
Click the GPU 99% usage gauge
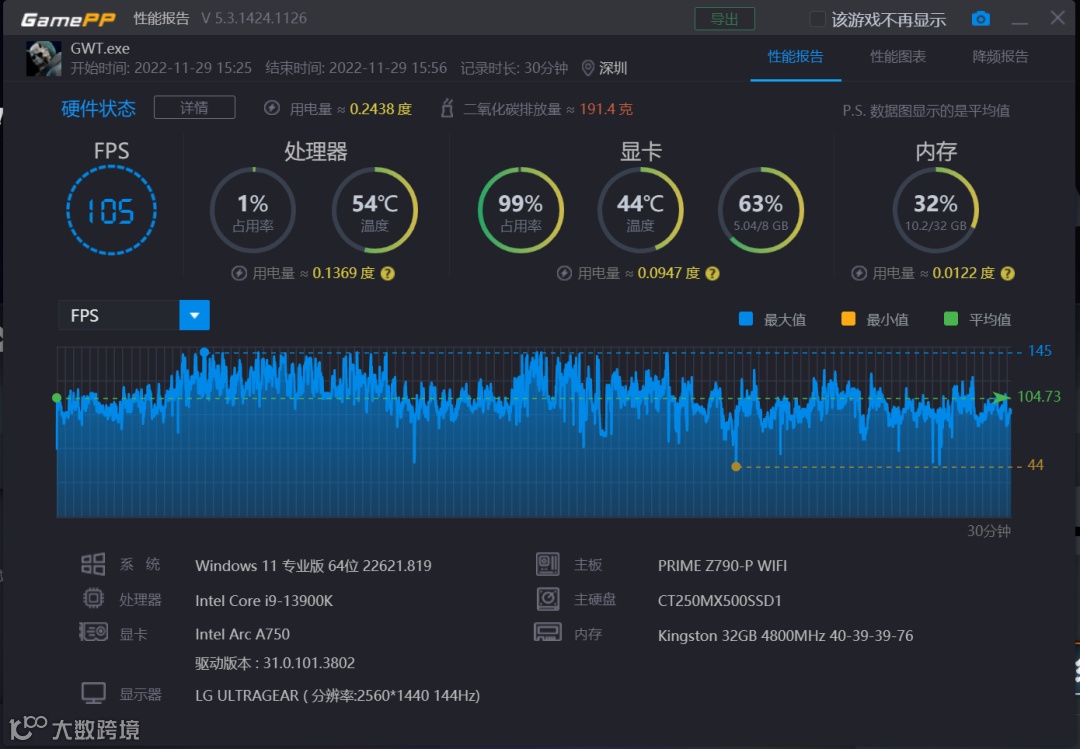point(521,210)
